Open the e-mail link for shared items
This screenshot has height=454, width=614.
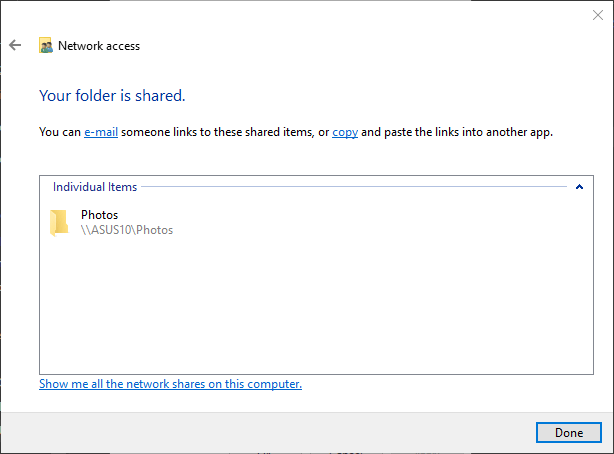coord(101,132)
